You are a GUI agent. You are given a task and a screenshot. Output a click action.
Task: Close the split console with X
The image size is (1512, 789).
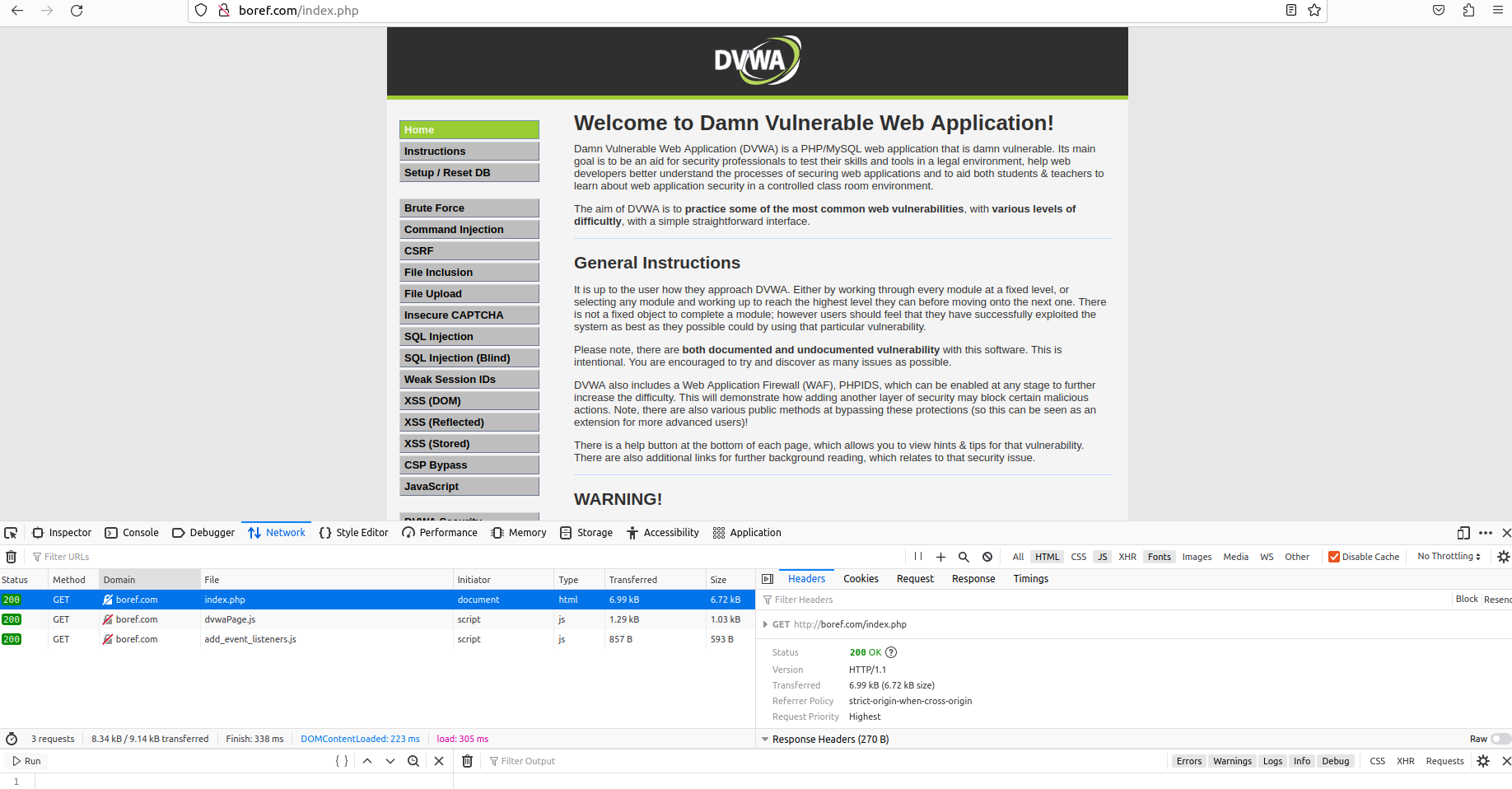click(1505, 761)
